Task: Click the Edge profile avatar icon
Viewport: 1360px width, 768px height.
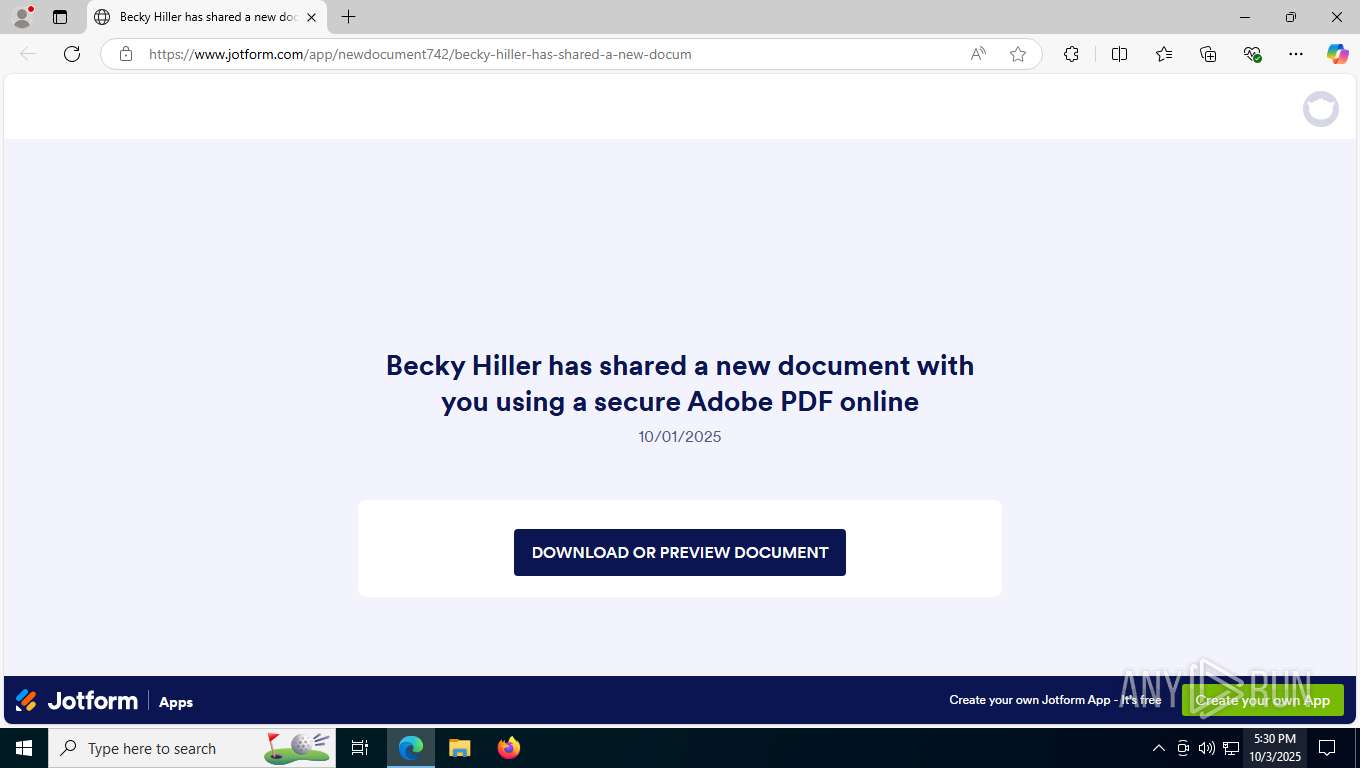Action: 22,17
